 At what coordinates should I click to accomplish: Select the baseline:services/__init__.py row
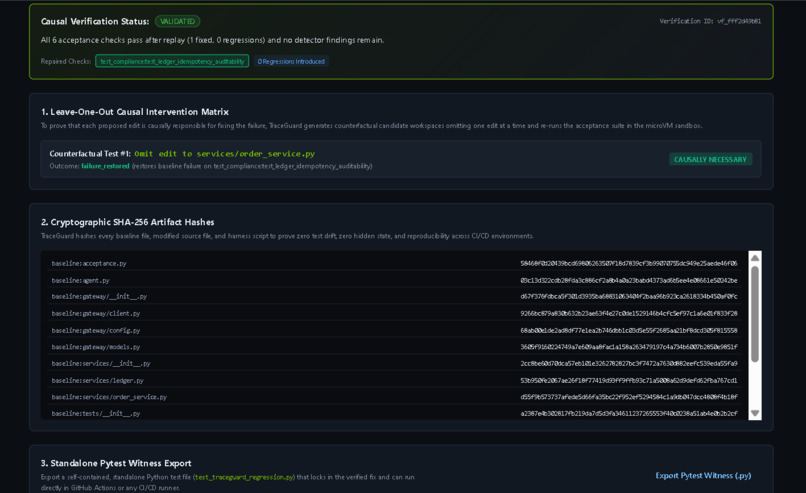394,363
